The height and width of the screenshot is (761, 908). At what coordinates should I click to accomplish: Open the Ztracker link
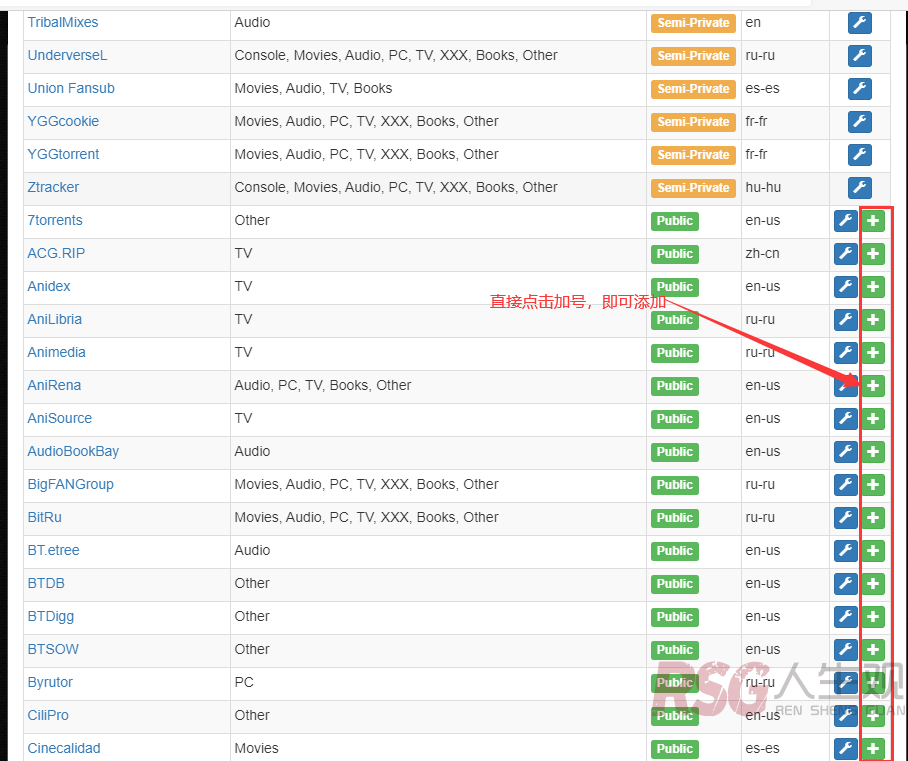[53, 188]
